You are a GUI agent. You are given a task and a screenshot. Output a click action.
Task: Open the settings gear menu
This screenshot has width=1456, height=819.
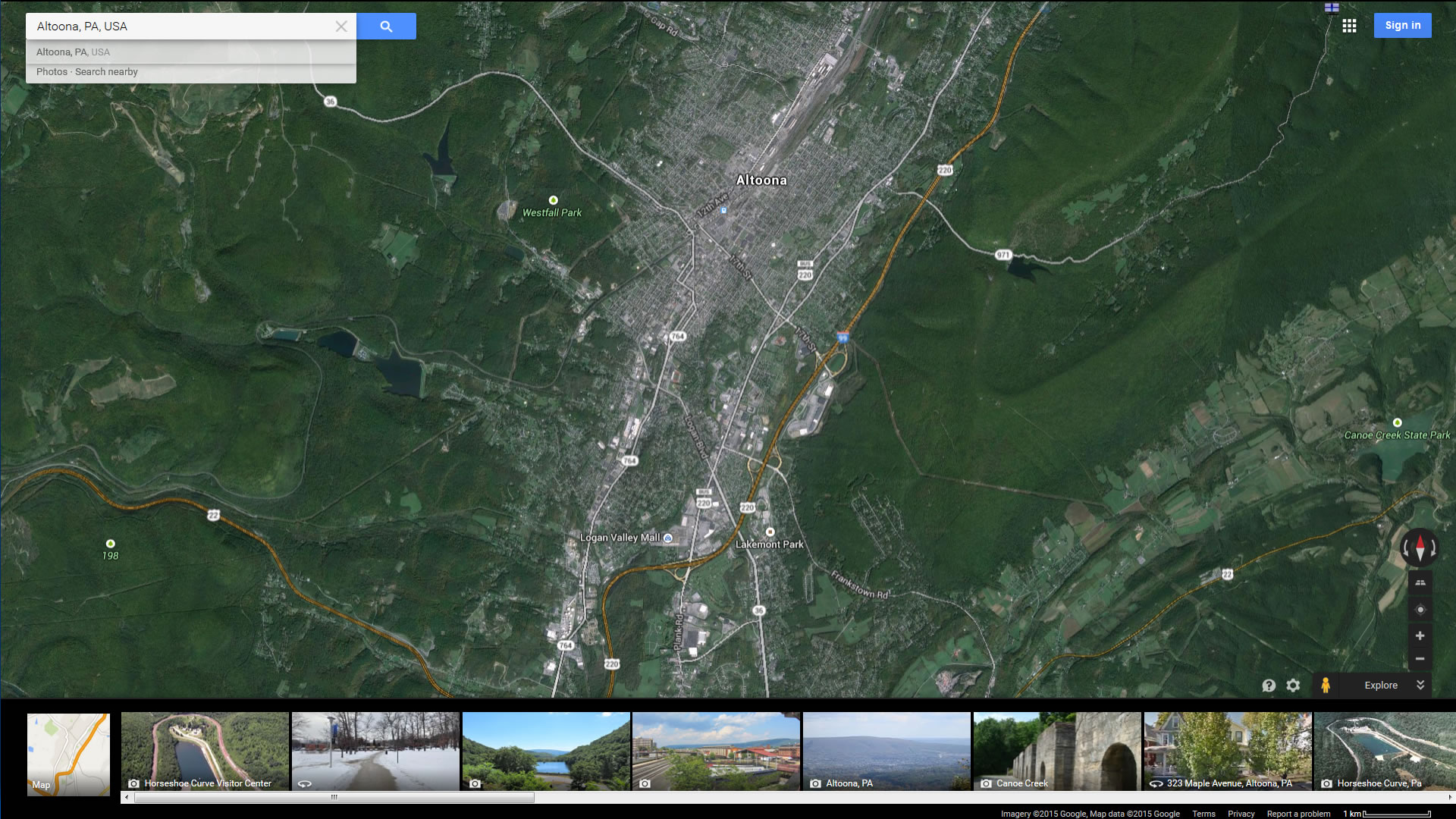tap(1293, 686)
